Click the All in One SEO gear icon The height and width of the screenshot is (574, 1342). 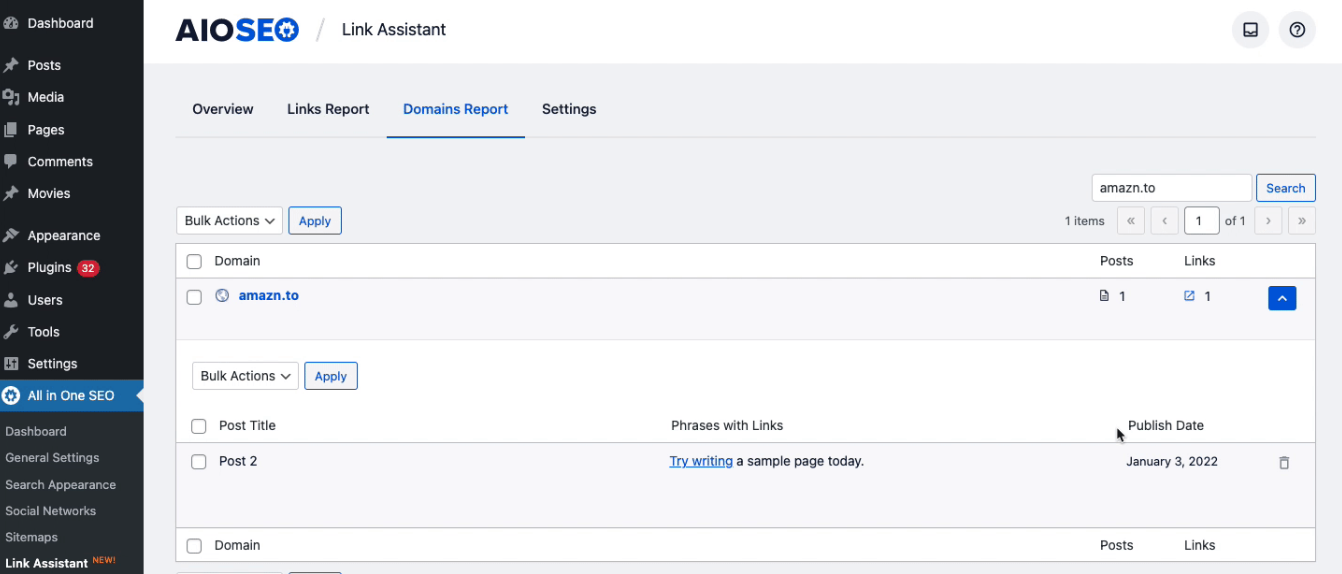11,395
